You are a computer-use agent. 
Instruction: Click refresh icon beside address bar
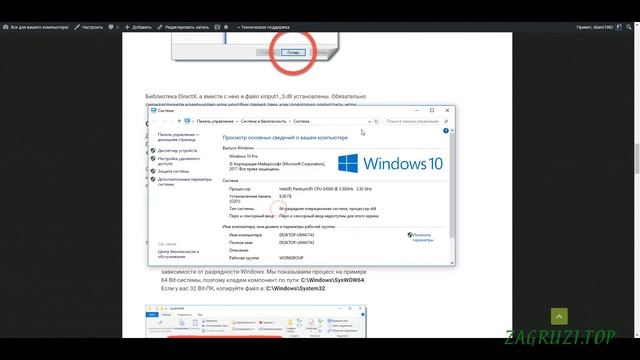pyautogui.click(x=376, y=121)
